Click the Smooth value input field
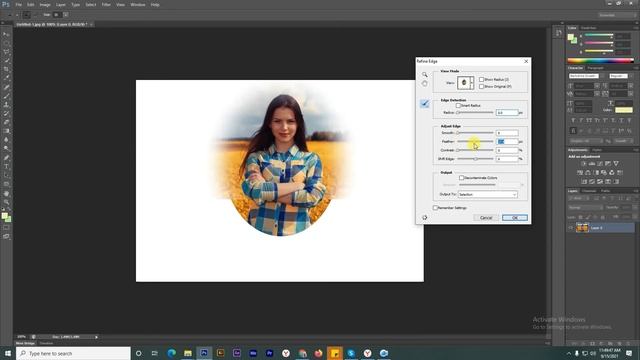 click(x=507, y=133)
